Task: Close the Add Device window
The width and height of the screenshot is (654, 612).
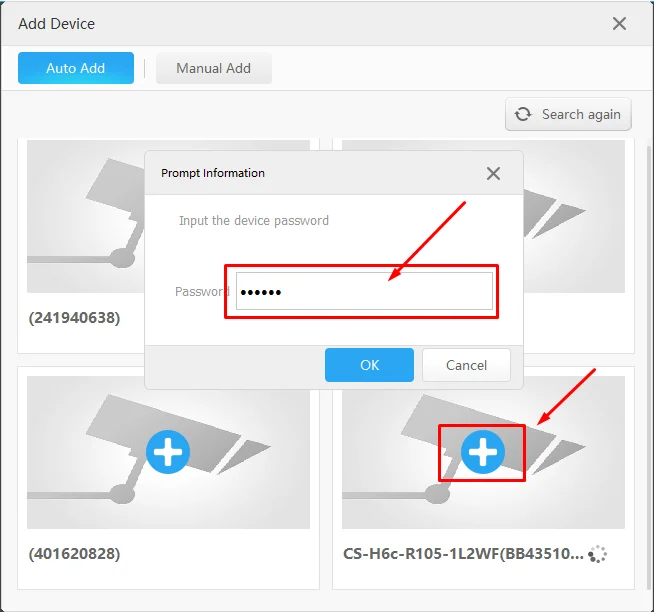Action: coord(619,24)
